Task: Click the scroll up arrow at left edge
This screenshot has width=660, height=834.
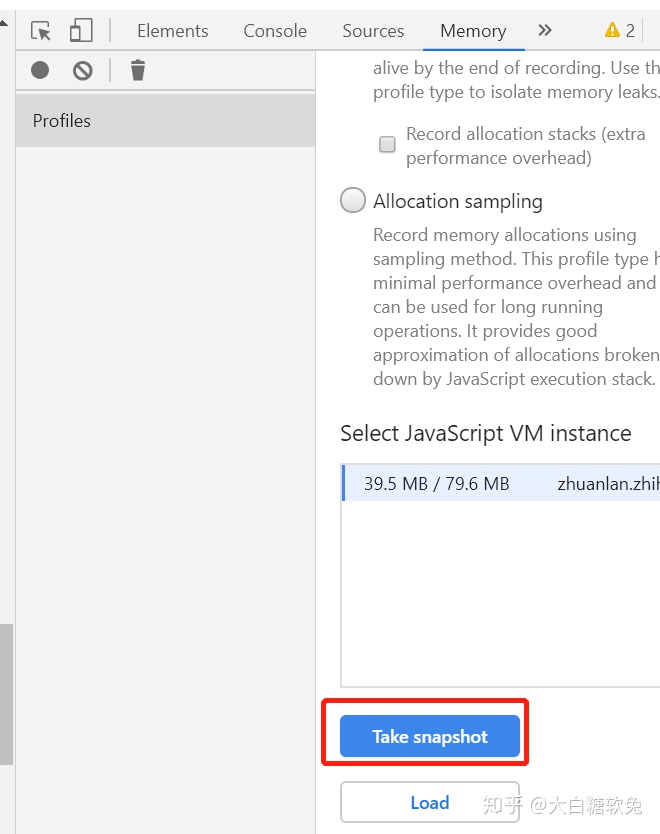Action: click(4, 20)
